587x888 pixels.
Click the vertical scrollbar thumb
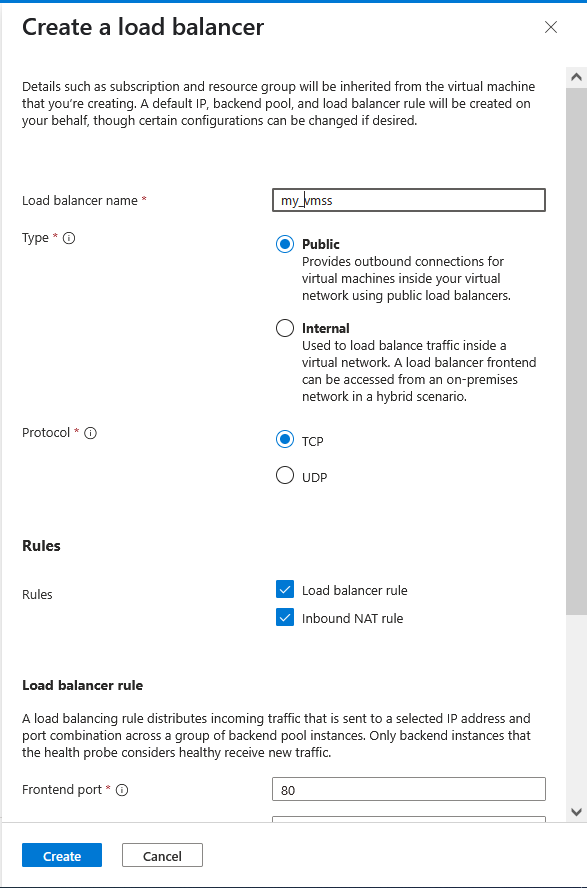576,350
